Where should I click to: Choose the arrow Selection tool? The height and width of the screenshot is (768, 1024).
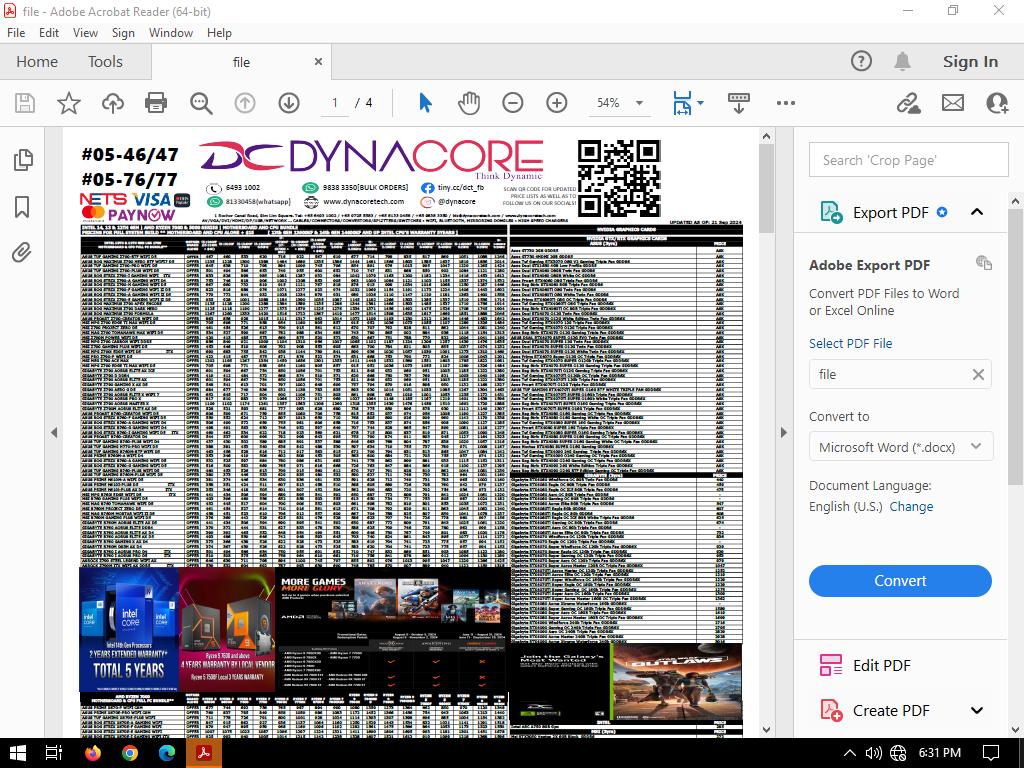[425, 103]
